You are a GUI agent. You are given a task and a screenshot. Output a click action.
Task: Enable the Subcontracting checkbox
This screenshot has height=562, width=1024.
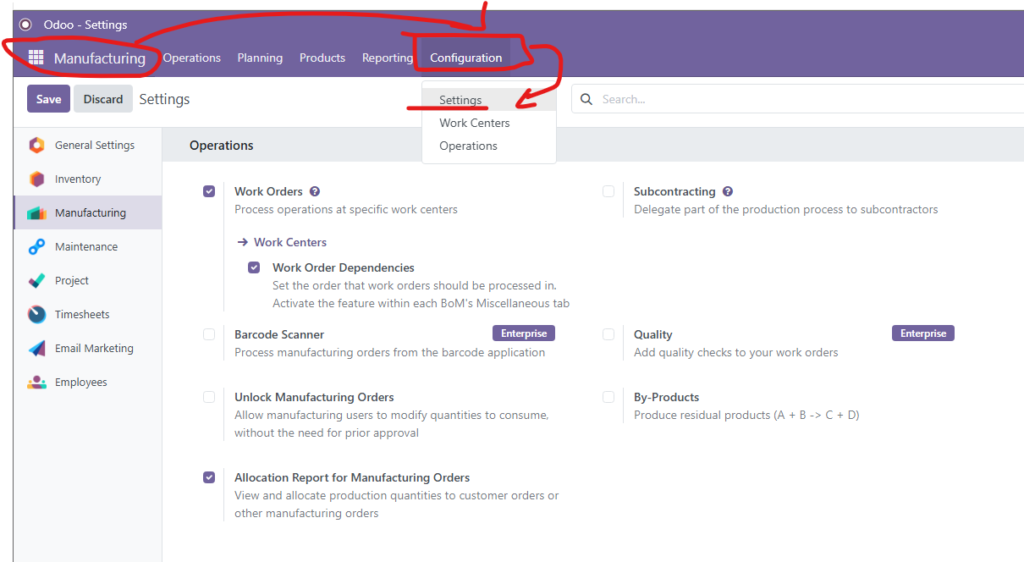608,192
